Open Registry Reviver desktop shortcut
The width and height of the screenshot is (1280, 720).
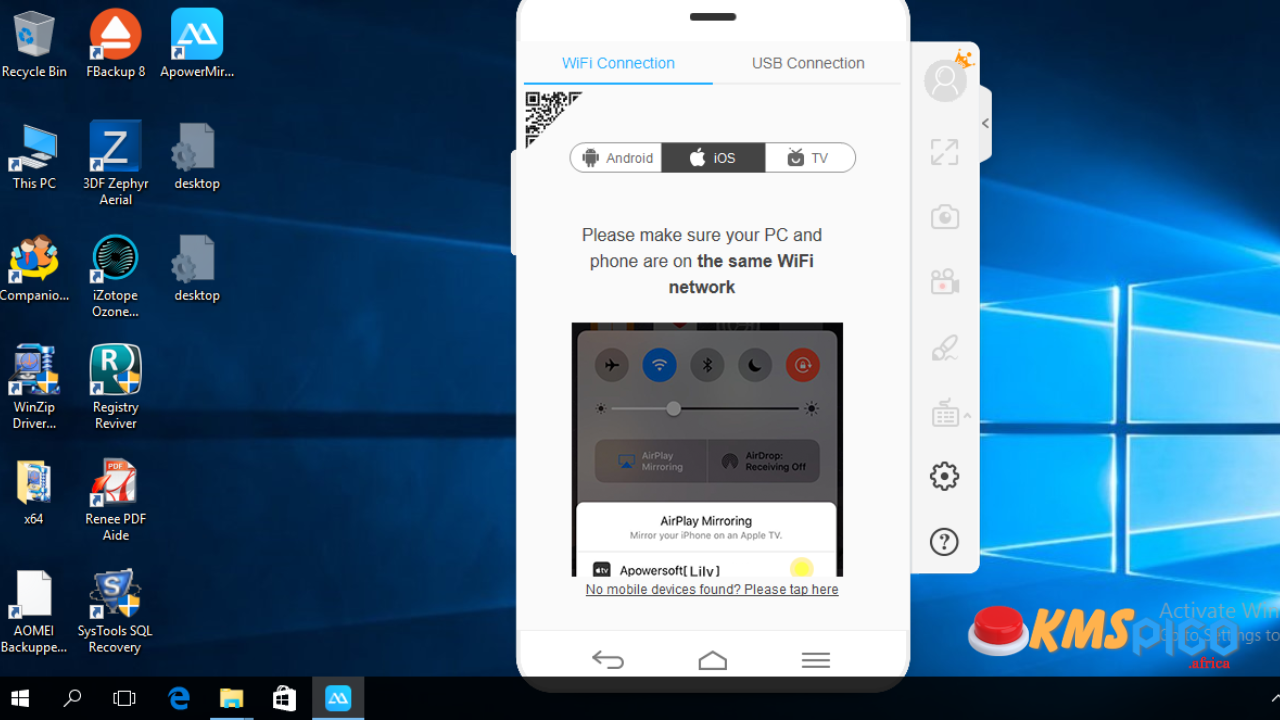click(x=115, y=388)
